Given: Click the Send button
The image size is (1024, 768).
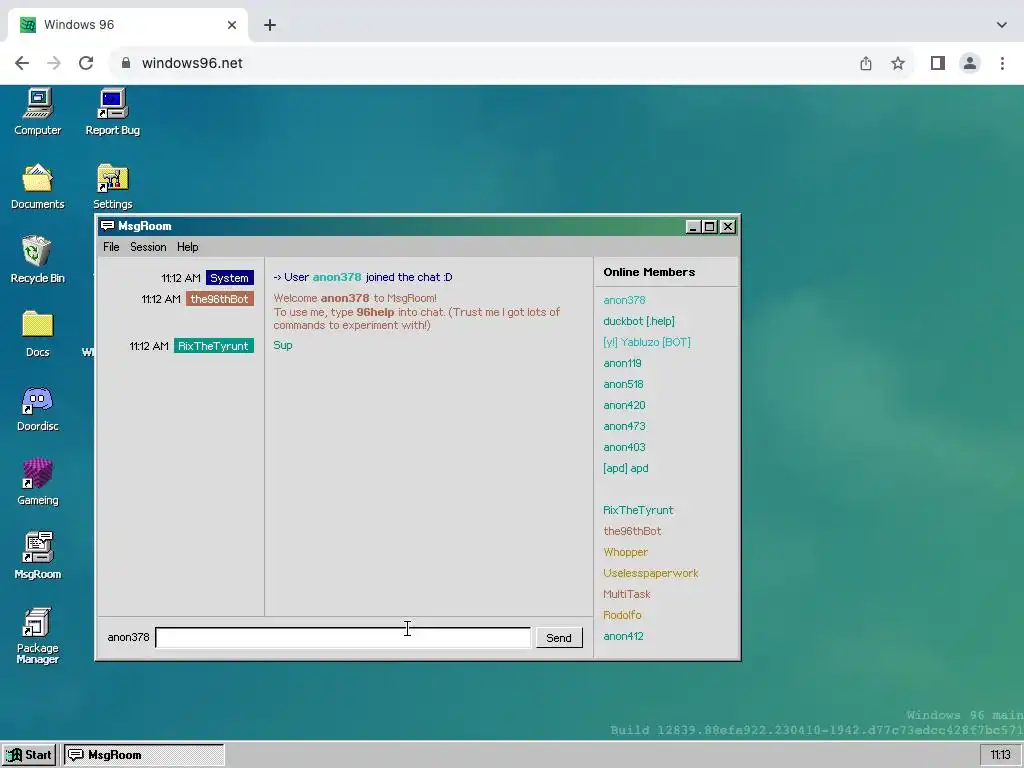Looking at the screenshot, I should click(x=558, y=638).
